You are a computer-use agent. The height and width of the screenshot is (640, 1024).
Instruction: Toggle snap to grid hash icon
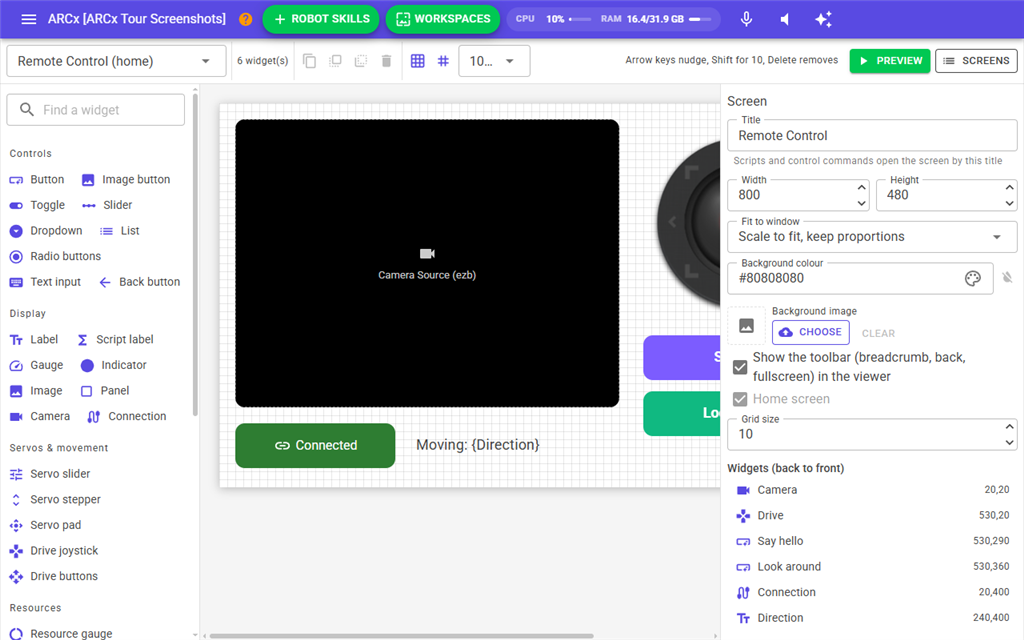(443, 61)
